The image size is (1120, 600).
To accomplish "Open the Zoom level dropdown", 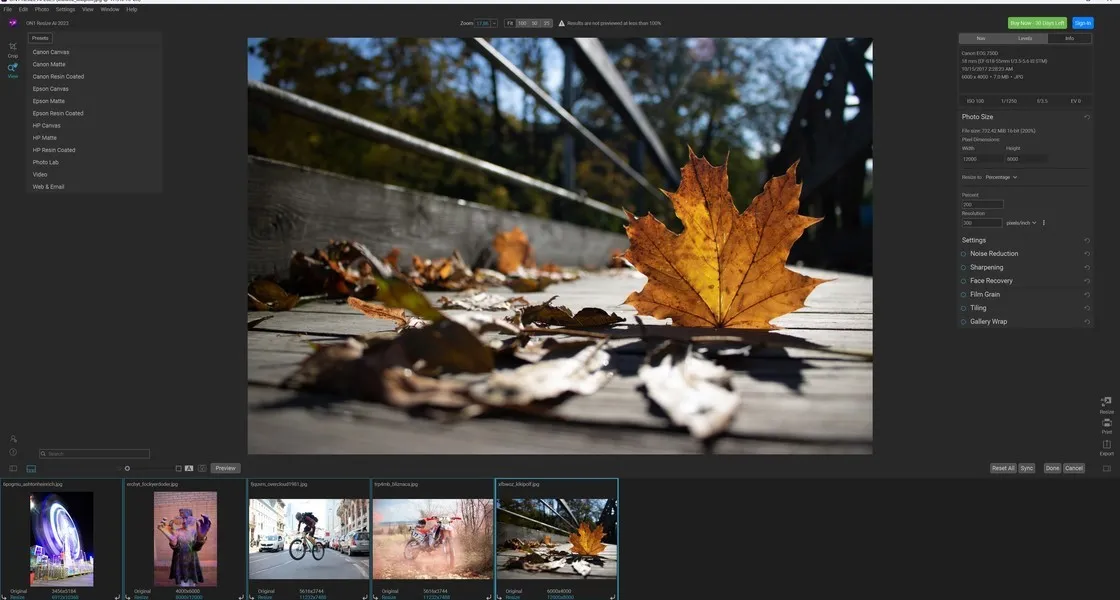I will (485, 22).
